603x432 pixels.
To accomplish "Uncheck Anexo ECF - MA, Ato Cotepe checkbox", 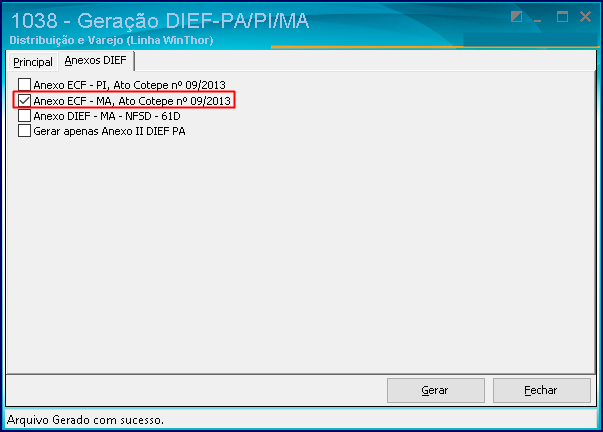I will [x=25, y=100].
